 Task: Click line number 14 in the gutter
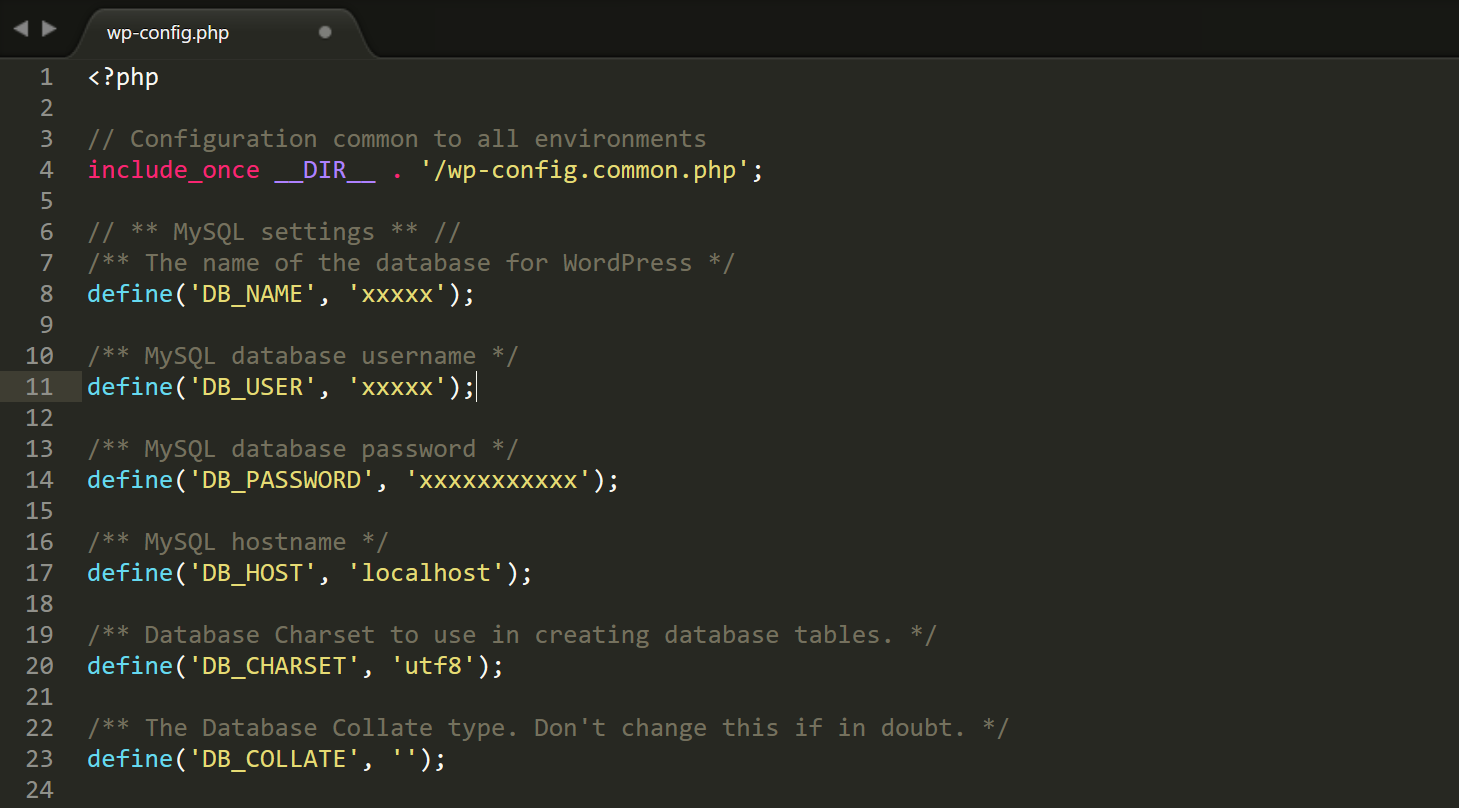[x=39, y=479]
